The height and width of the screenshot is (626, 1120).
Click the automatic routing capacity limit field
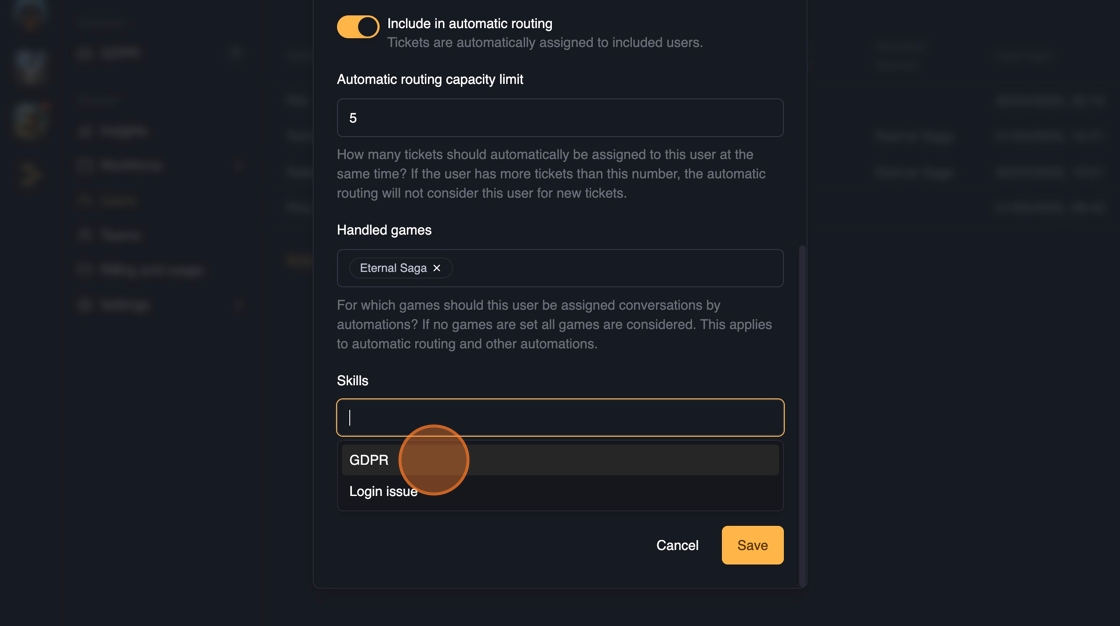[560, 118]
